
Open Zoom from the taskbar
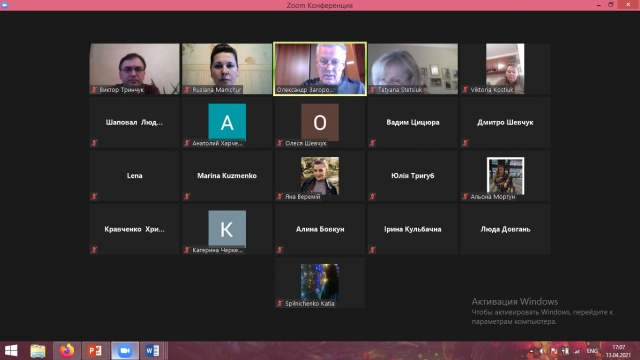[x=125, y=351]
